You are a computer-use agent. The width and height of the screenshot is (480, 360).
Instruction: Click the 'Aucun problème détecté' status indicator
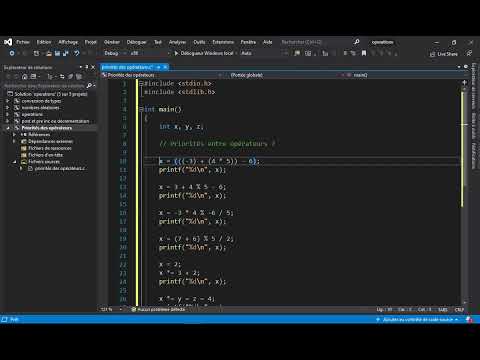[x=158, y=310]
